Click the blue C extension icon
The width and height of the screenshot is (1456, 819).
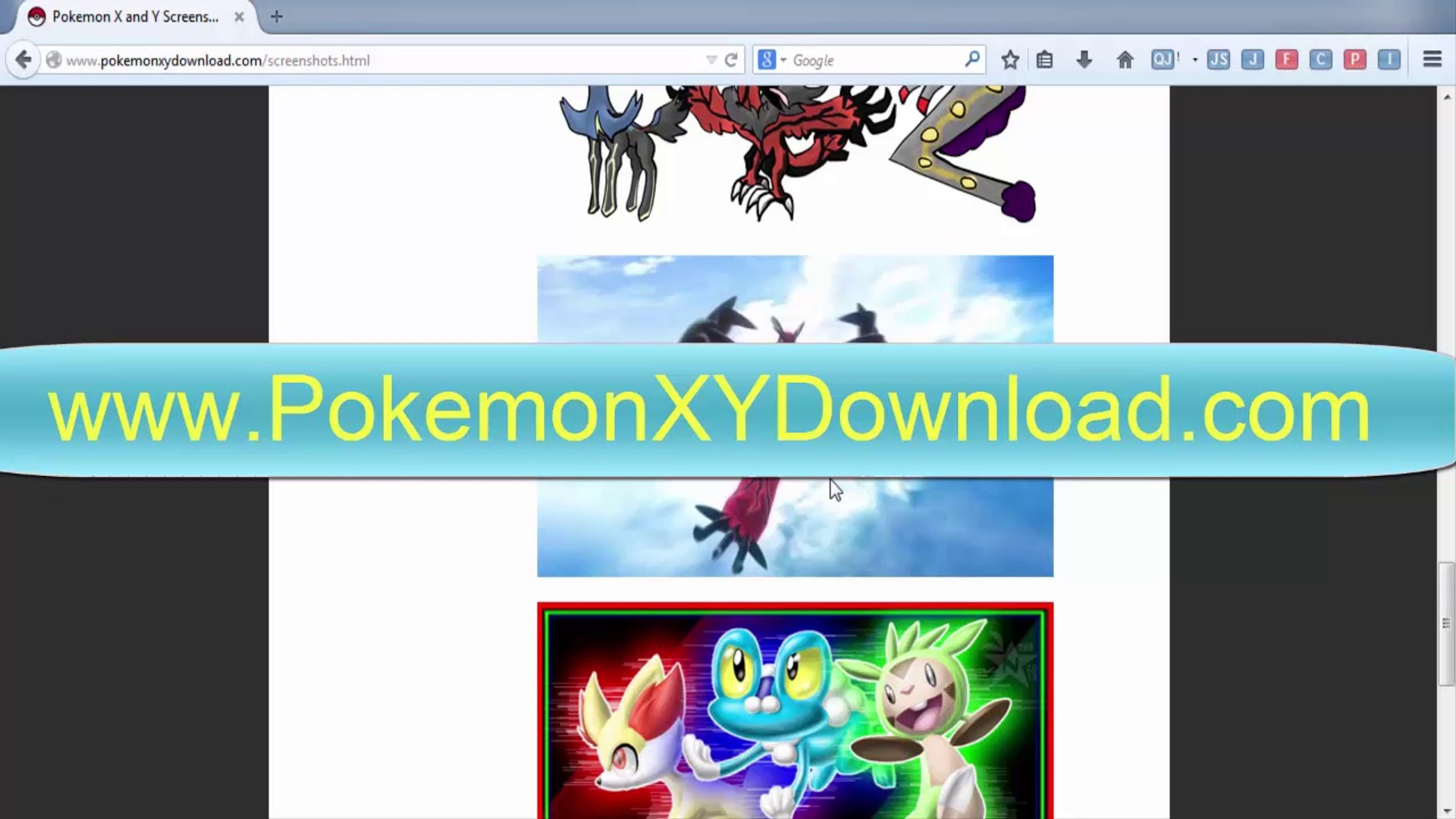[x=1321, y=59]
